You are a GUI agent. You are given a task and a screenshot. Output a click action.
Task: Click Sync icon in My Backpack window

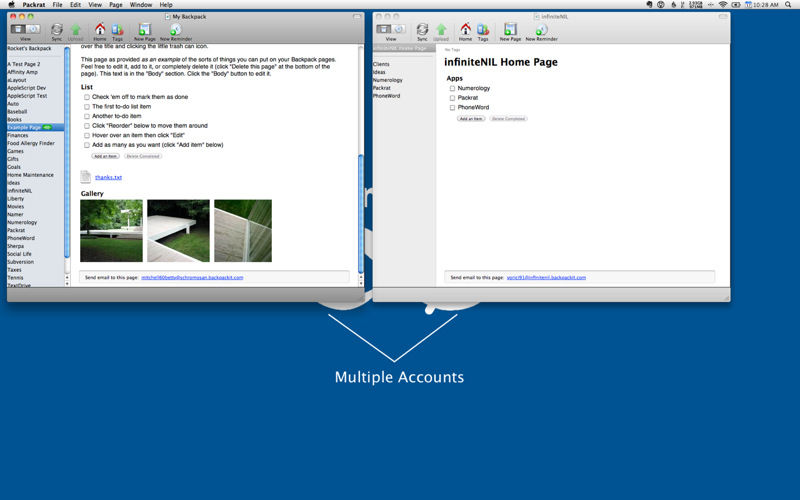click(x=57, y=30)
